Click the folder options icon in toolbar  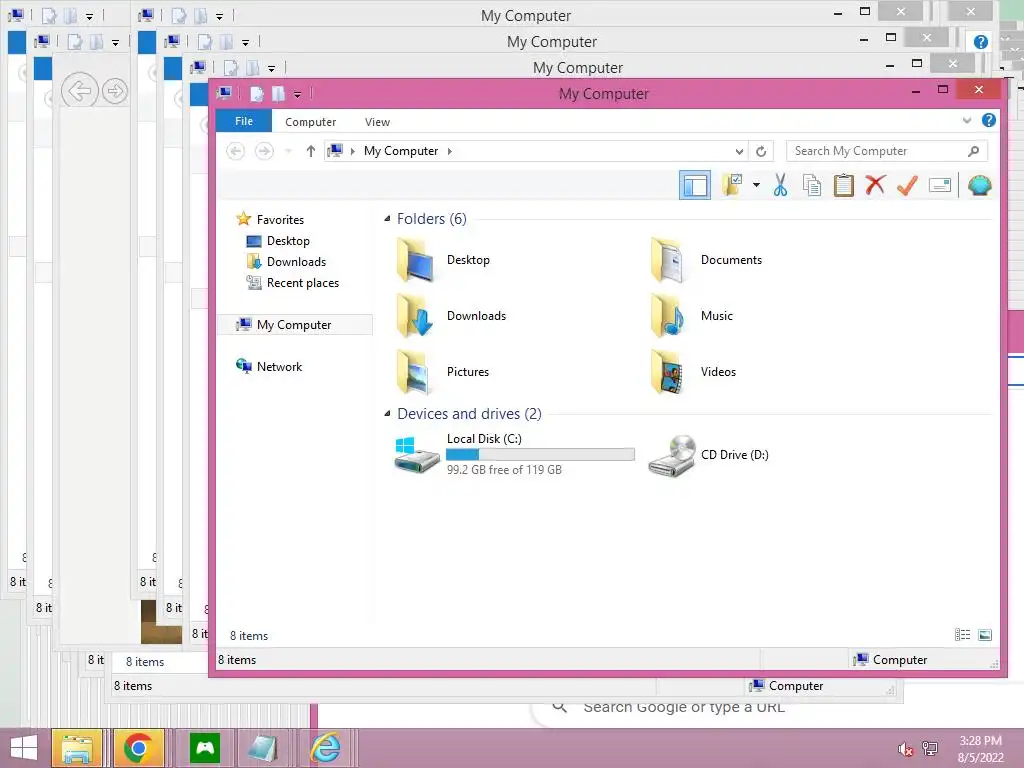point(733,185)
